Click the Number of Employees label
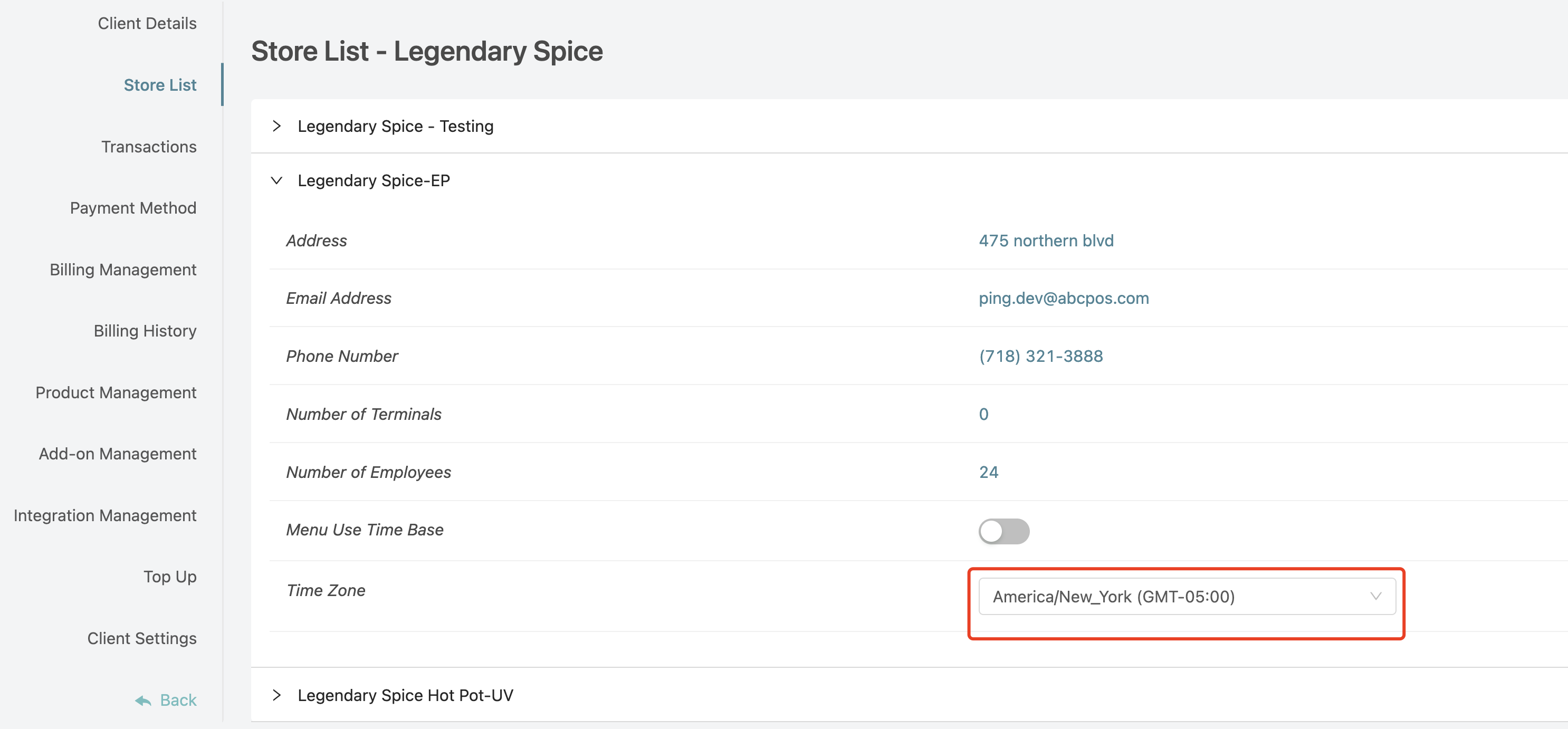 (369, 472)
